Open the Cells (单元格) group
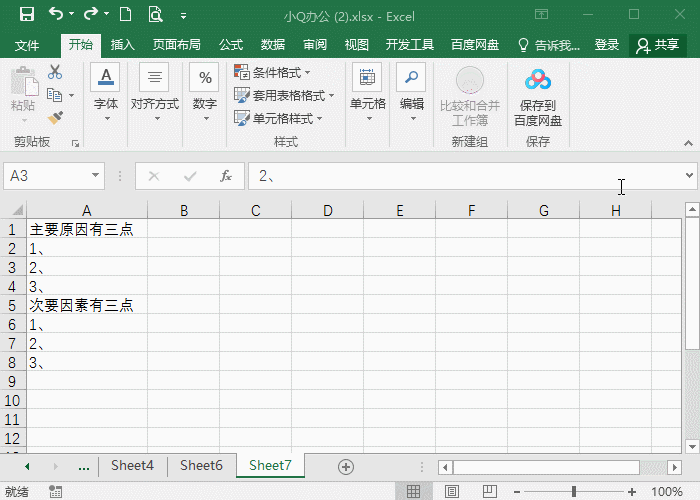The image size is (700, 500). 367,93
